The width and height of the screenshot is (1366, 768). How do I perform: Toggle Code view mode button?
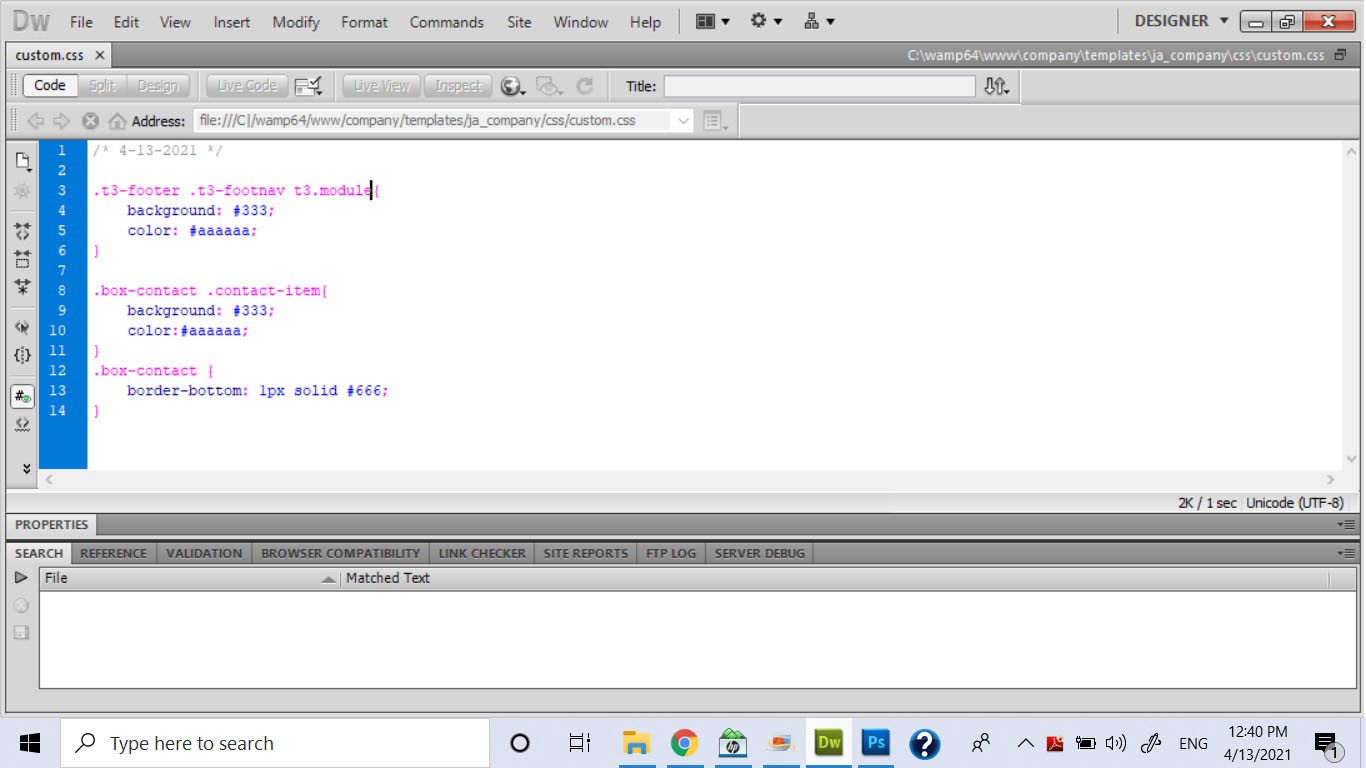(49, 86)
